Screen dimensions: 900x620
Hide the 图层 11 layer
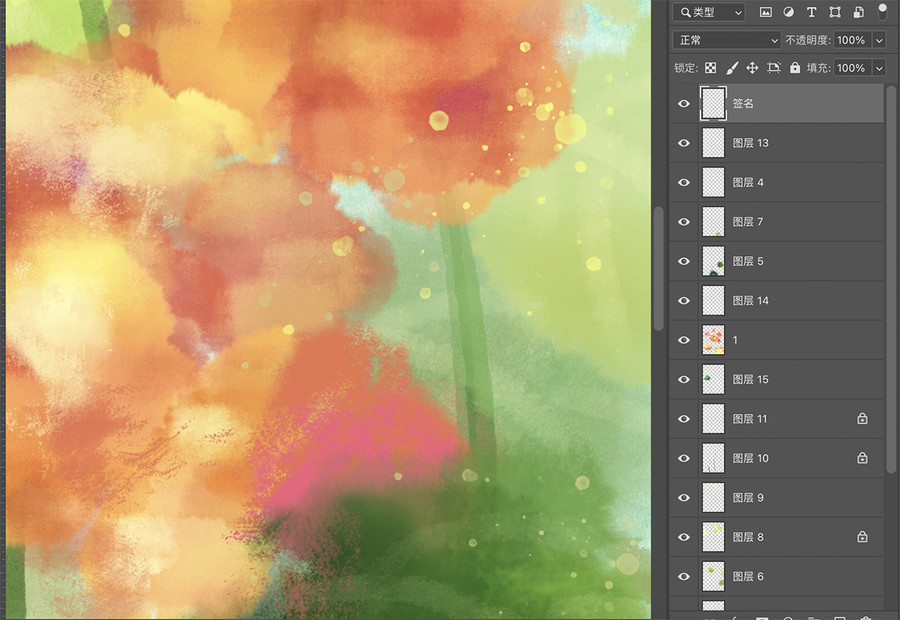(684, 419)
